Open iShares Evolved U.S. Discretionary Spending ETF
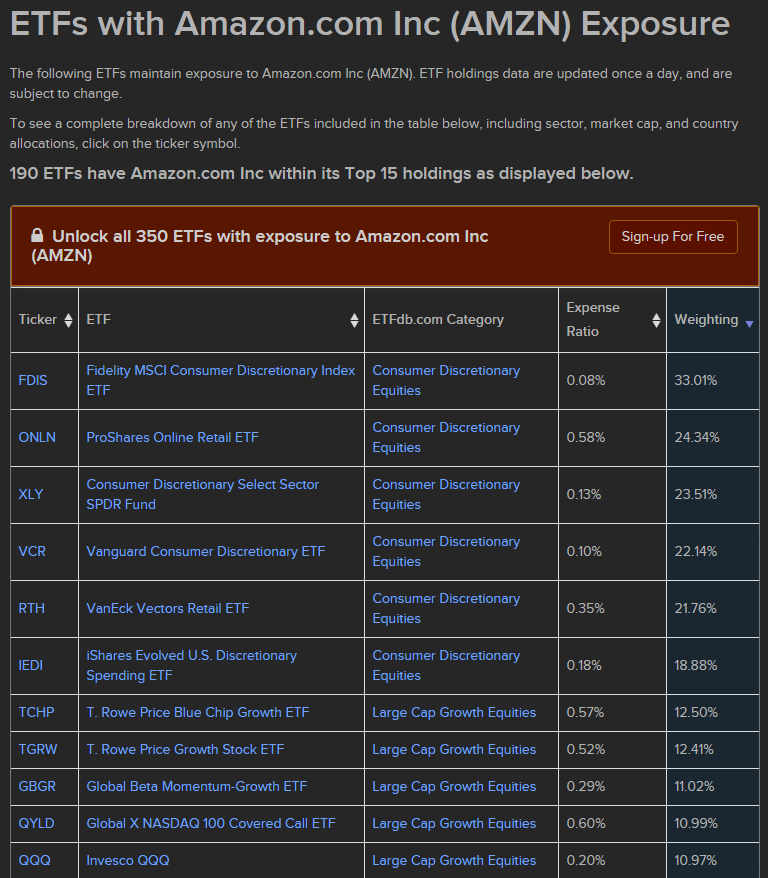This screenshot has height=878, width=768. [191, 666]
